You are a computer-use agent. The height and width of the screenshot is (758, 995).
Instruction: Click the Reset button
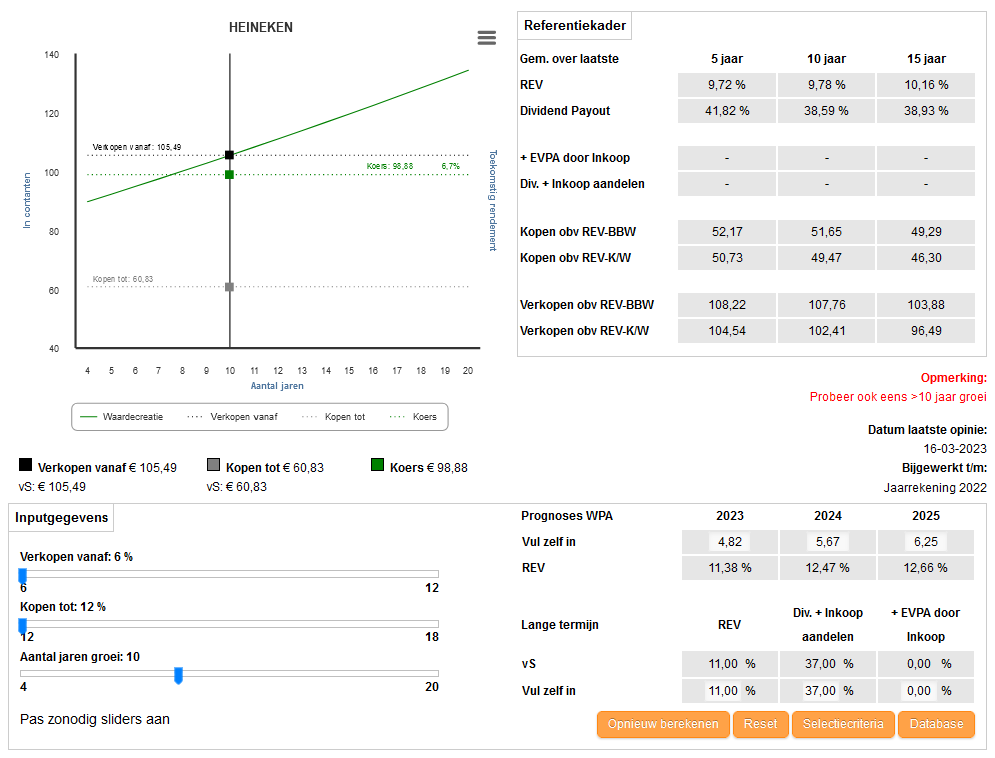click(760, 724)
